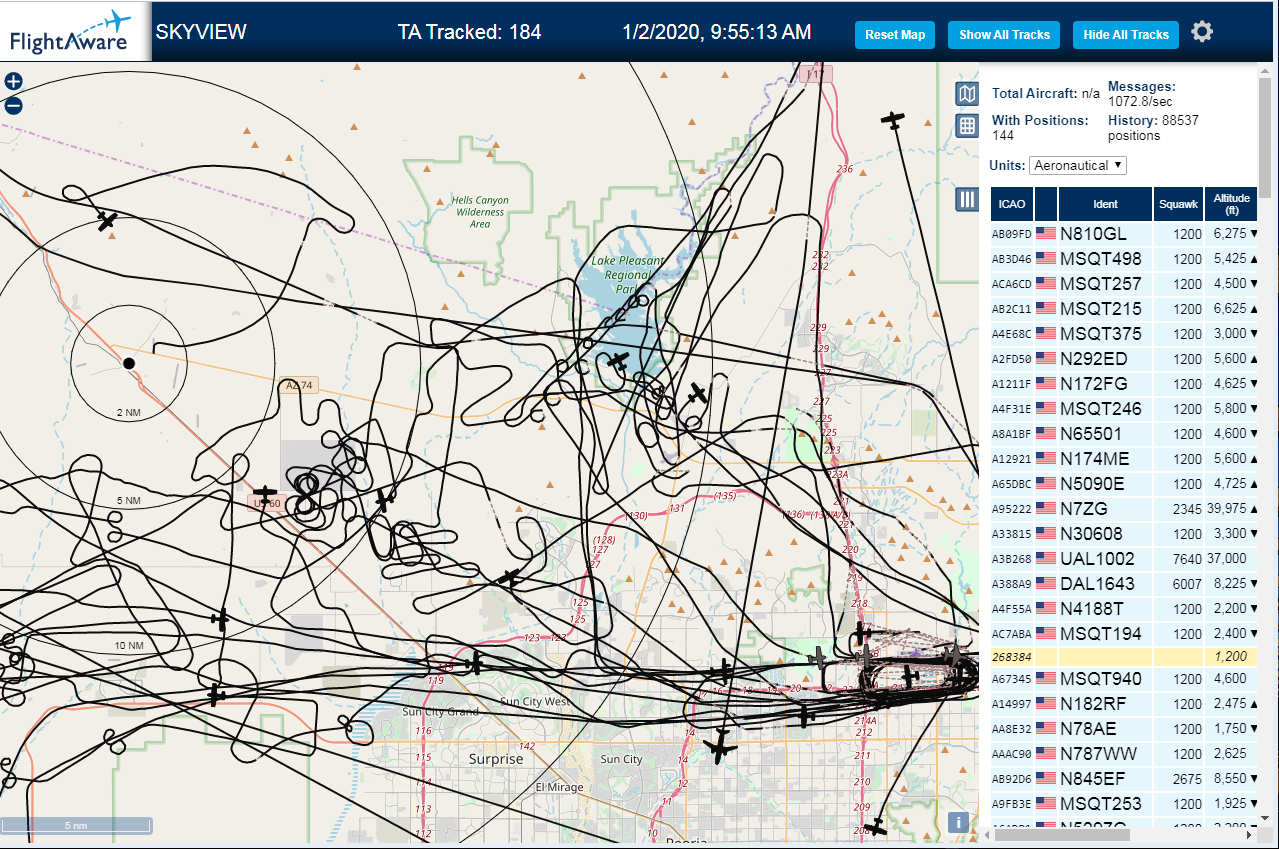
Task: Select the MSQT940 aircraft row
Action: 1125,679
